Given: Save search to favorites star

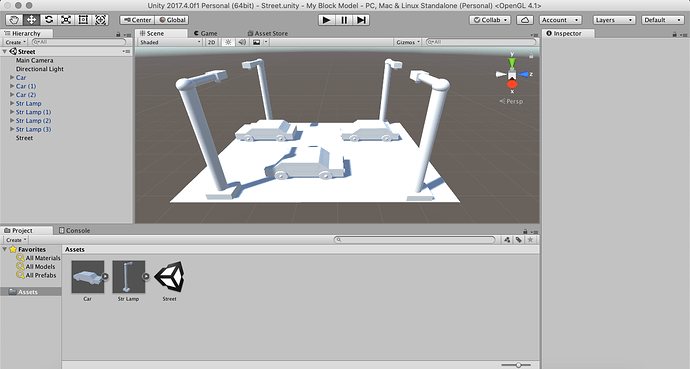Looking at the screenshot, I should click(x=530, y=240).
